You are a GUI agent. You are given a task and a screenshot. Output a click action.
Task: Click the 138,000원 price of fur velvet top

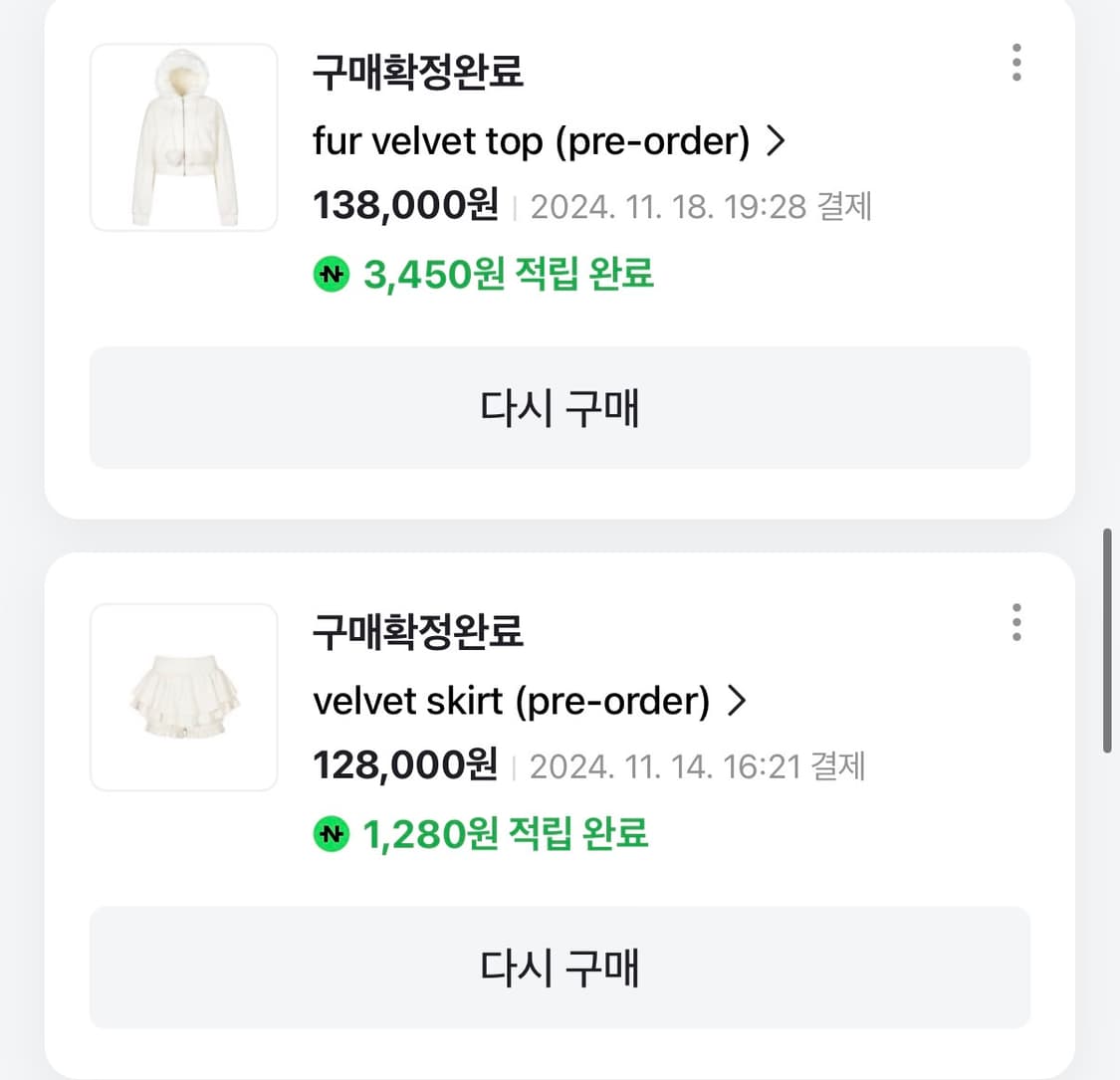pos(403,205)
